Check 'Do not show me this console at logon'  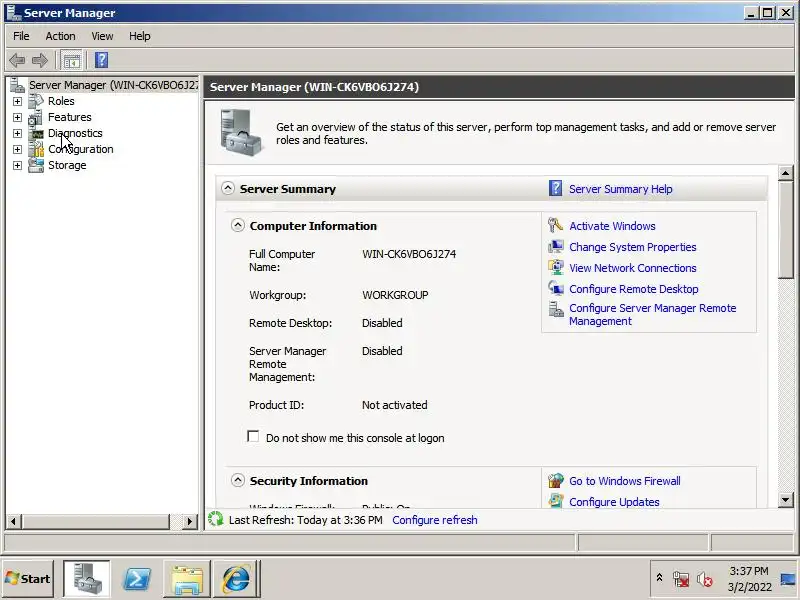(x=253, y=436)
